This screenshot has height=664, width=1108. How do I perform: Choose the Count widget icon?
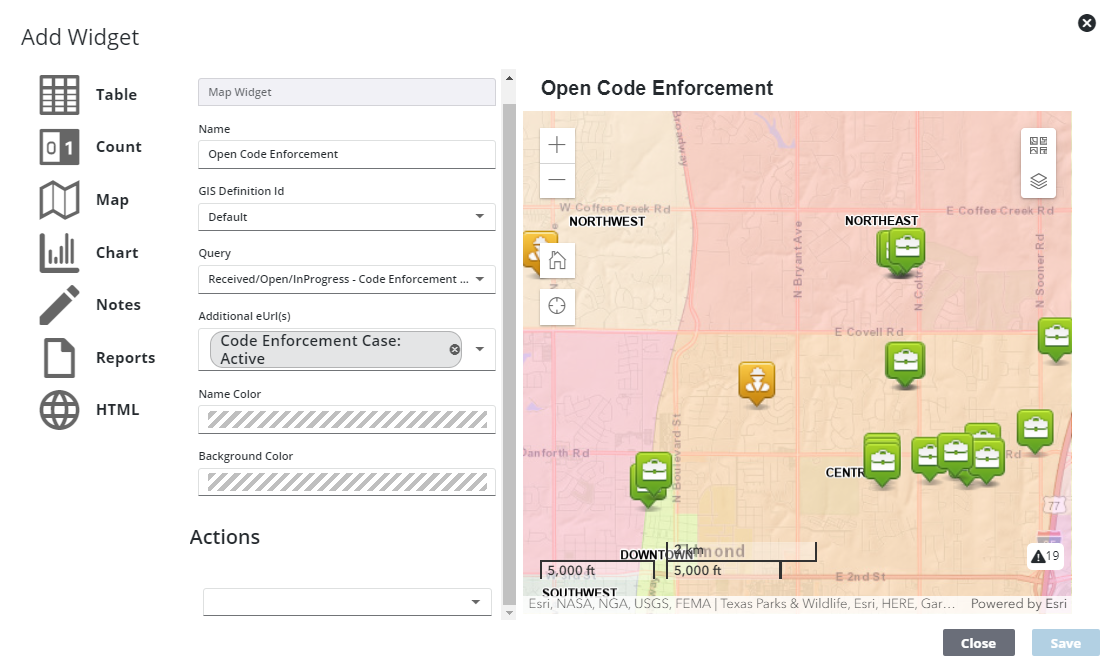coord(59,147)
